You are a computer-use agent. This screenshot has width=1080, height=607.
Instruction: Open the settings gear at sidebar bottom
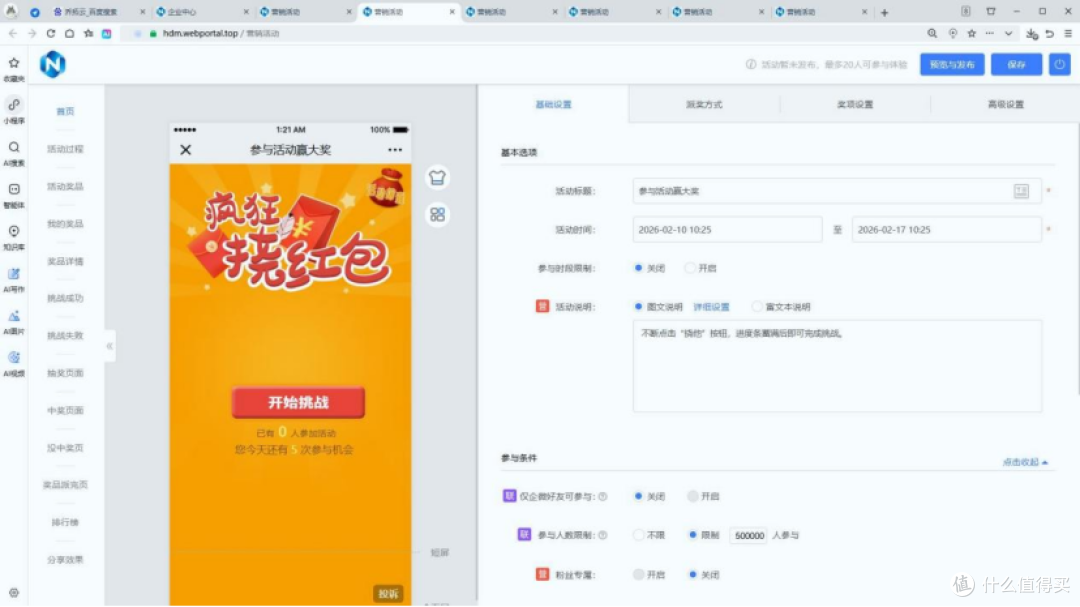14,593
